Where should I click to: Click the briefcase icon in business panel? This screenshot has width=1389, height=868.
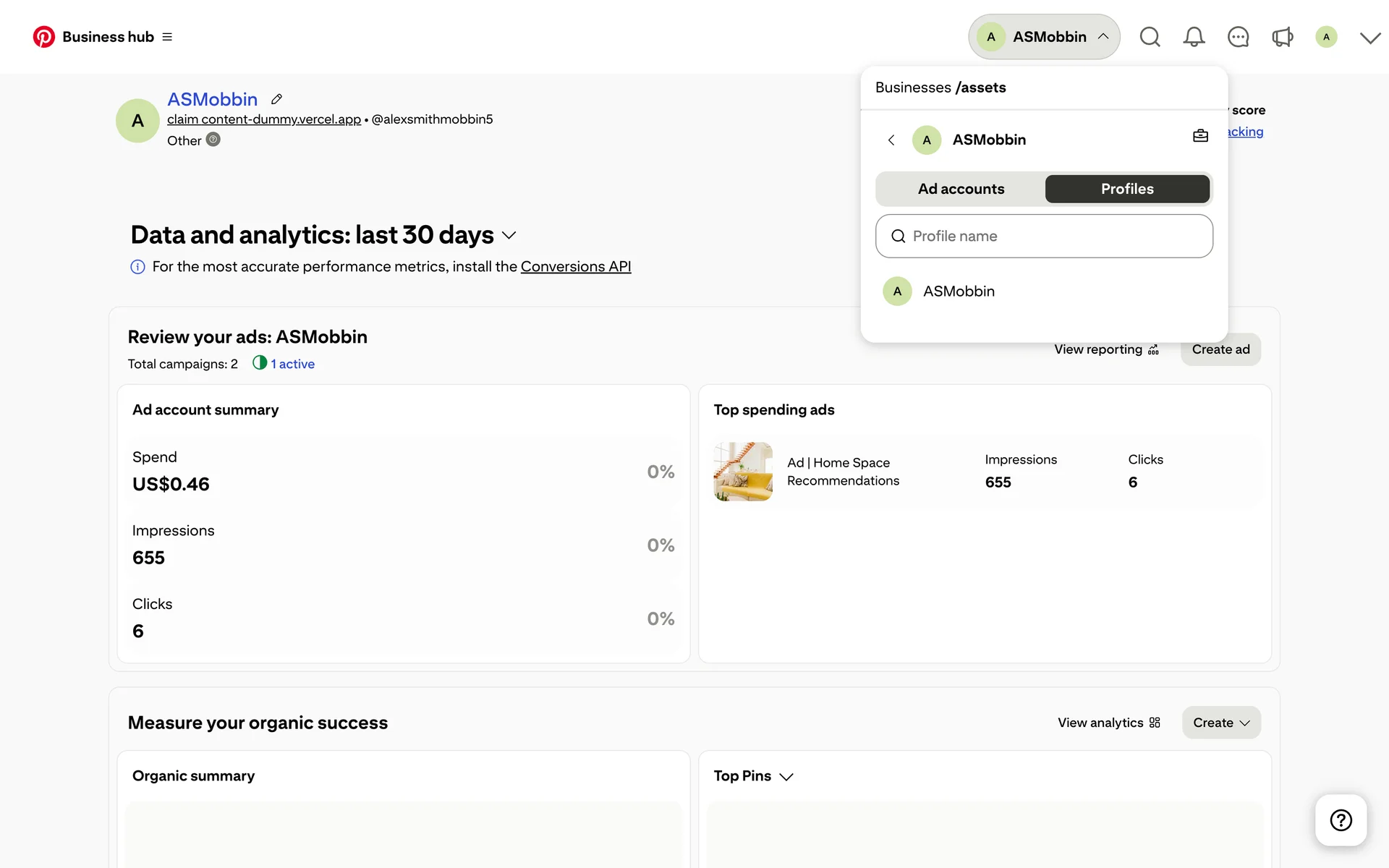coord(1200,136)
